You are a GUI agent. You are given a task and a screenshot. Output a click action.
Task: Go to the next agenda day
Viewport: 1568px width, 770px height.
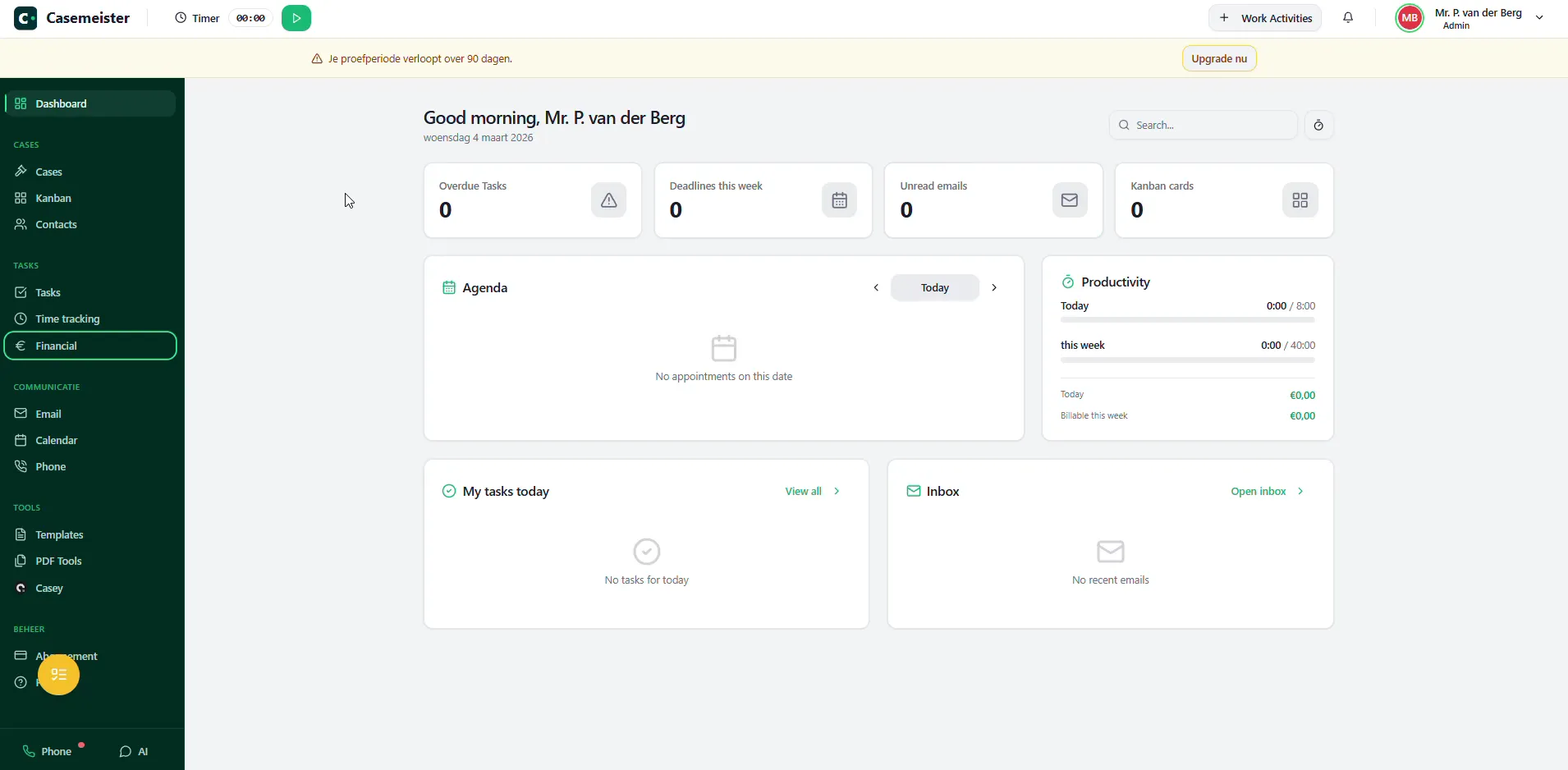pyautogui.click(x=994, y=288)
